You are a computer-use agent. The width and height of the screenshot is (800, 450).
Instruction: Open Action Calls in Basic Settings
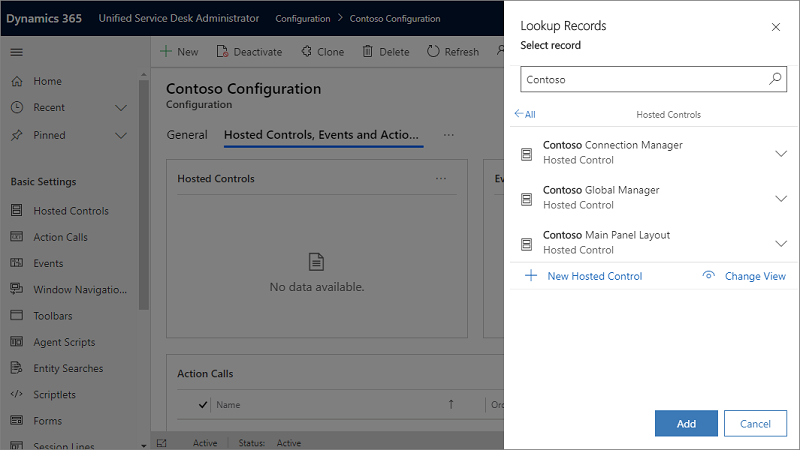coord(60,237)
